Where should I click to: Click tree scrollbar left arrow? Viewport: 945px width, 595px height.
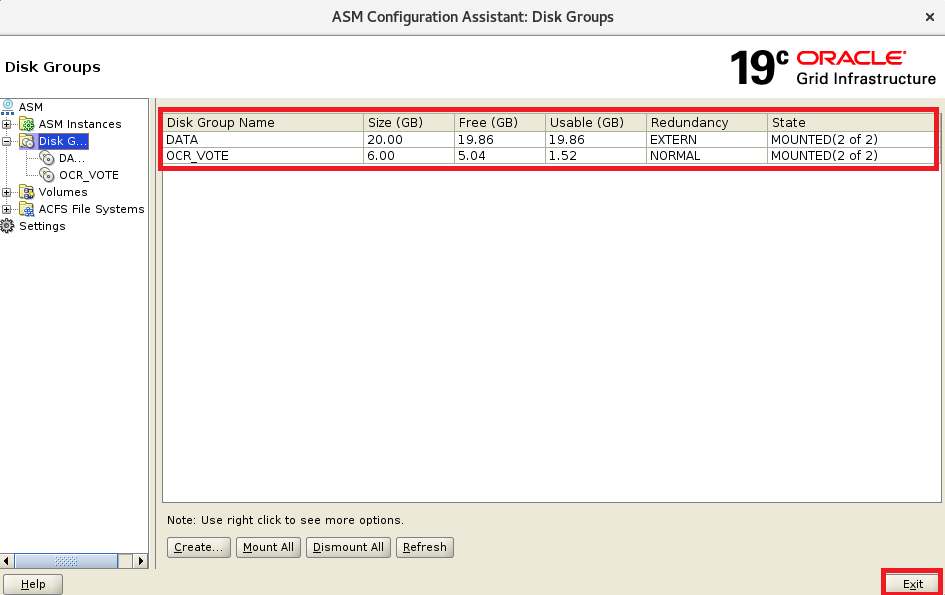coord(6,561)
